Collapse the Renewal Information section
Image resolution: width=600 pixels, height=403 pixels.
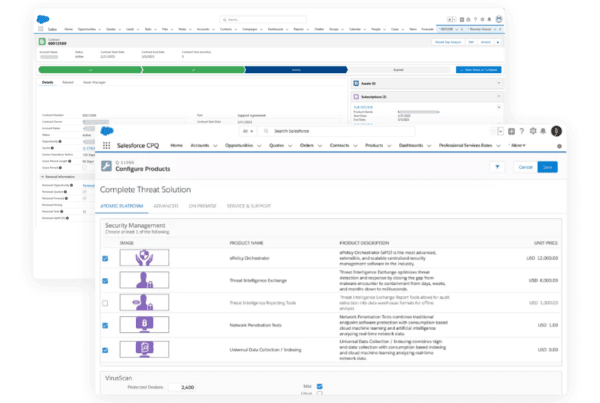pyautogui.click(x=42, y=177)
